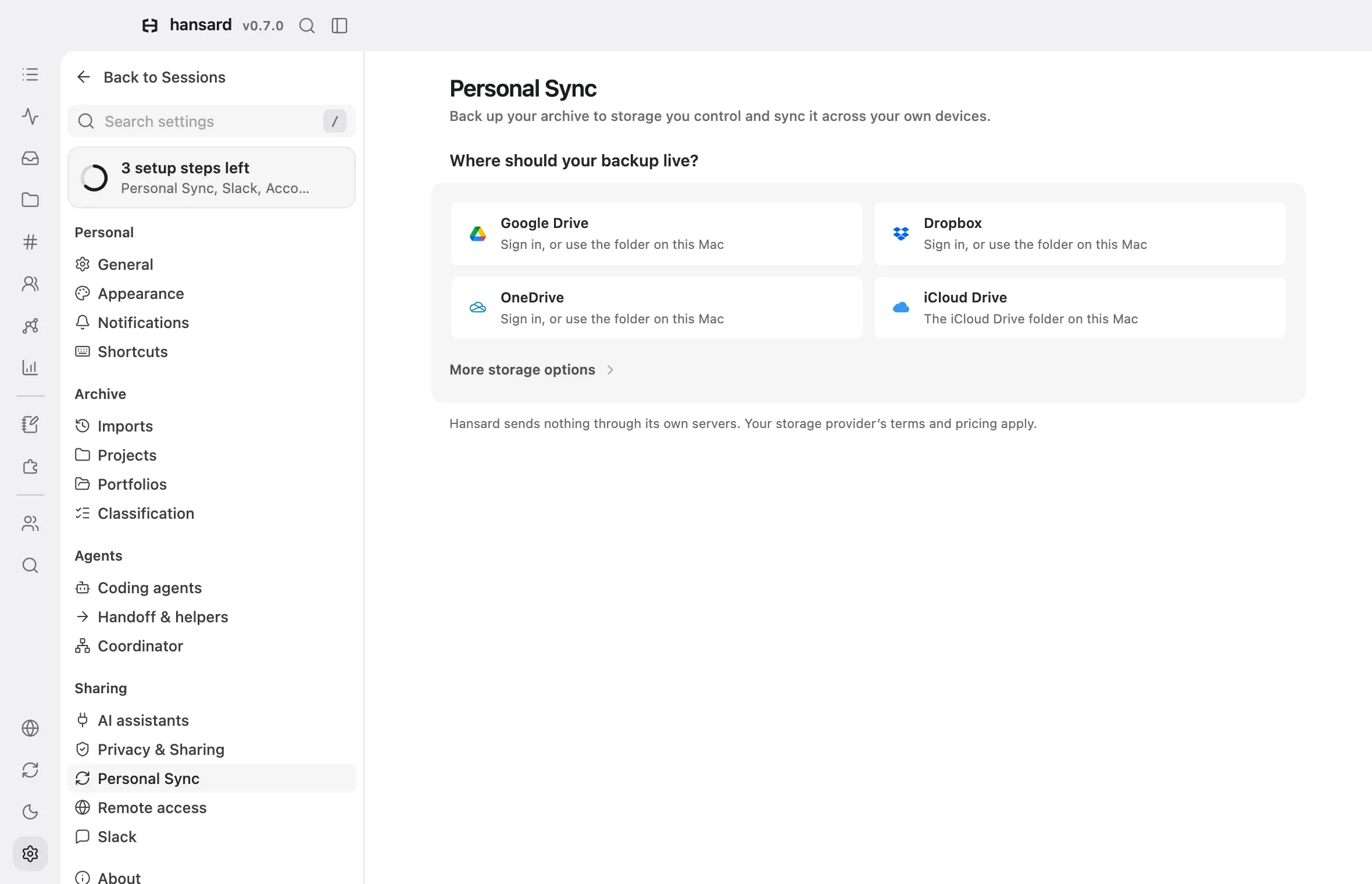The image size is (1372, 884).
Task: Open the notebook-pen icon in left rail
Action: 30,425
